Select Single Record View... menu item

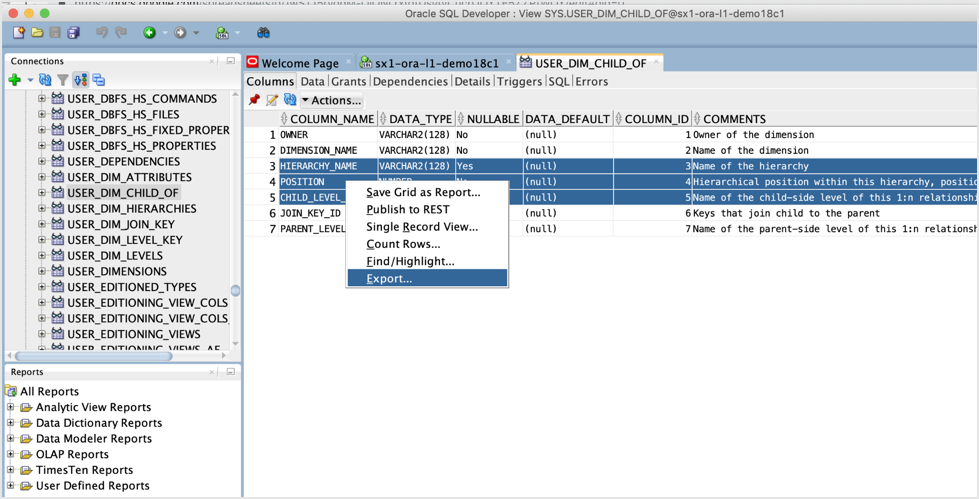click(x=427, y=227)
